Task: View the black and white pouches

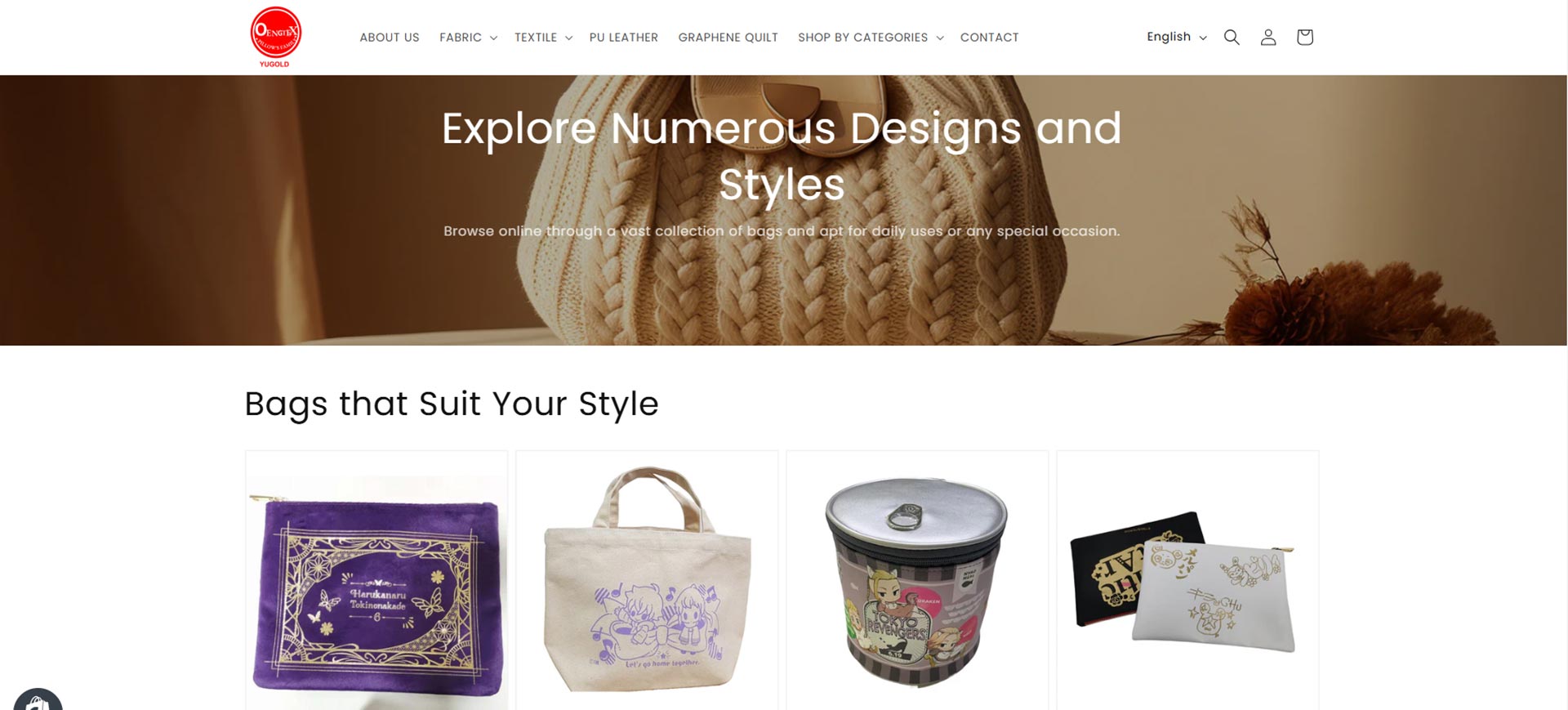Action: tap(1187, 580)
